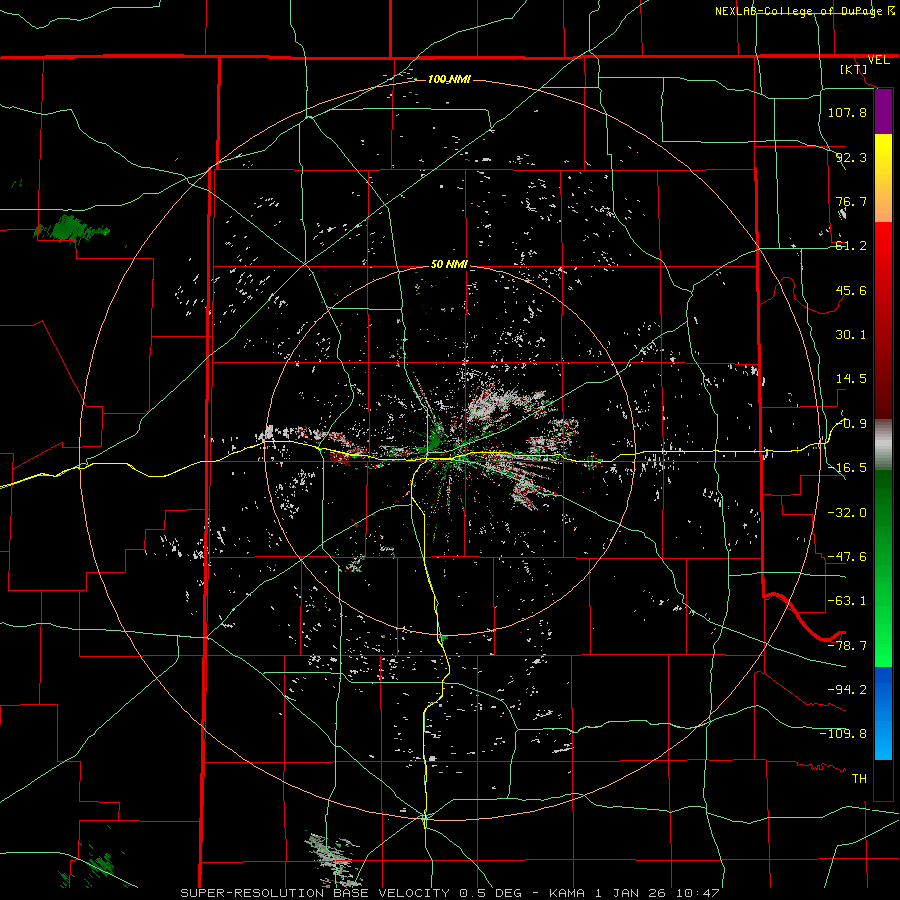
Task: Click the Super-Resolution Base Velocity caption
Action: click(x=449, y=893)
